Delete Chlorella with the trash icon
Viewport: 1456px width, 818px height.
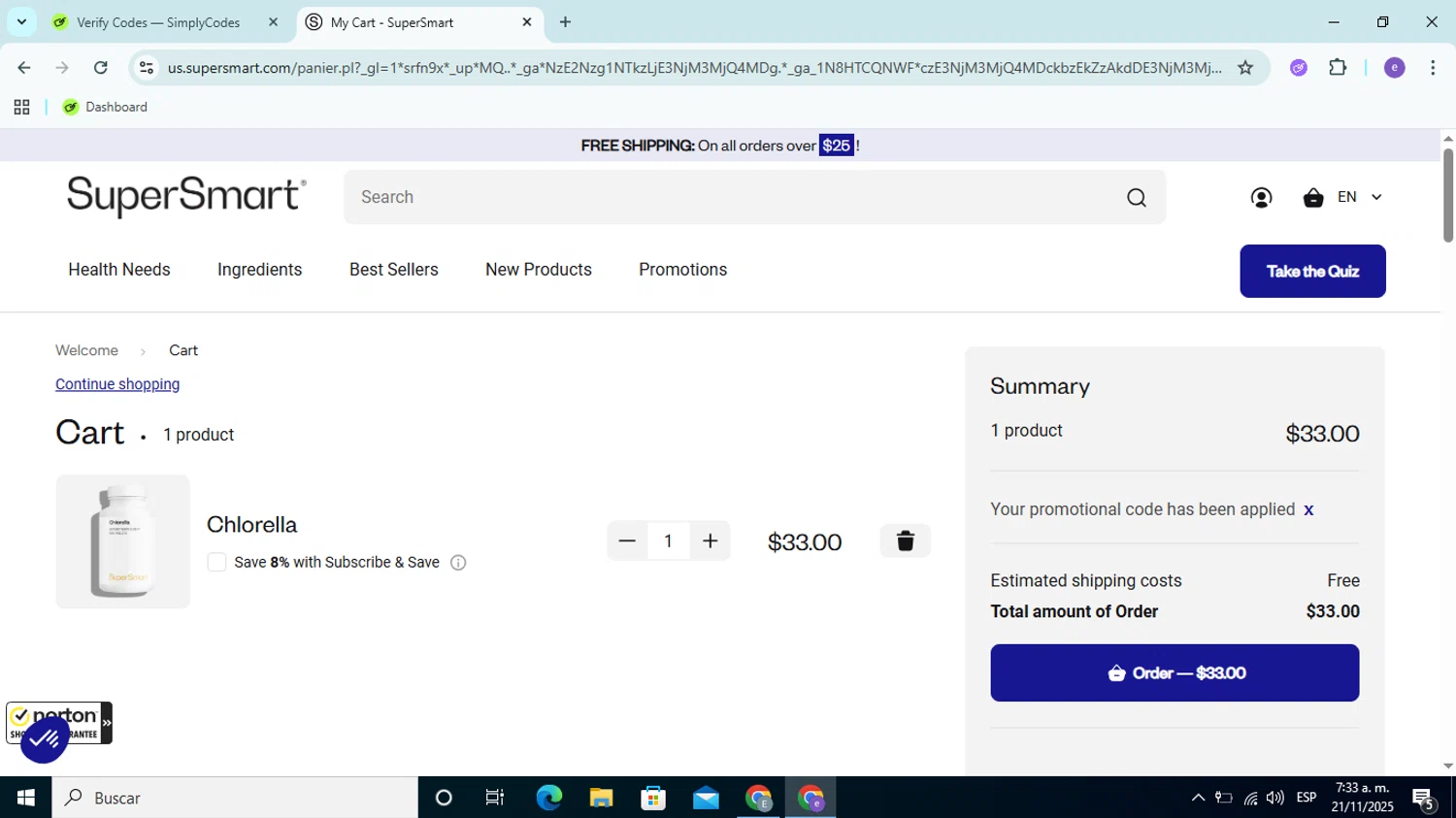[905, 541]
